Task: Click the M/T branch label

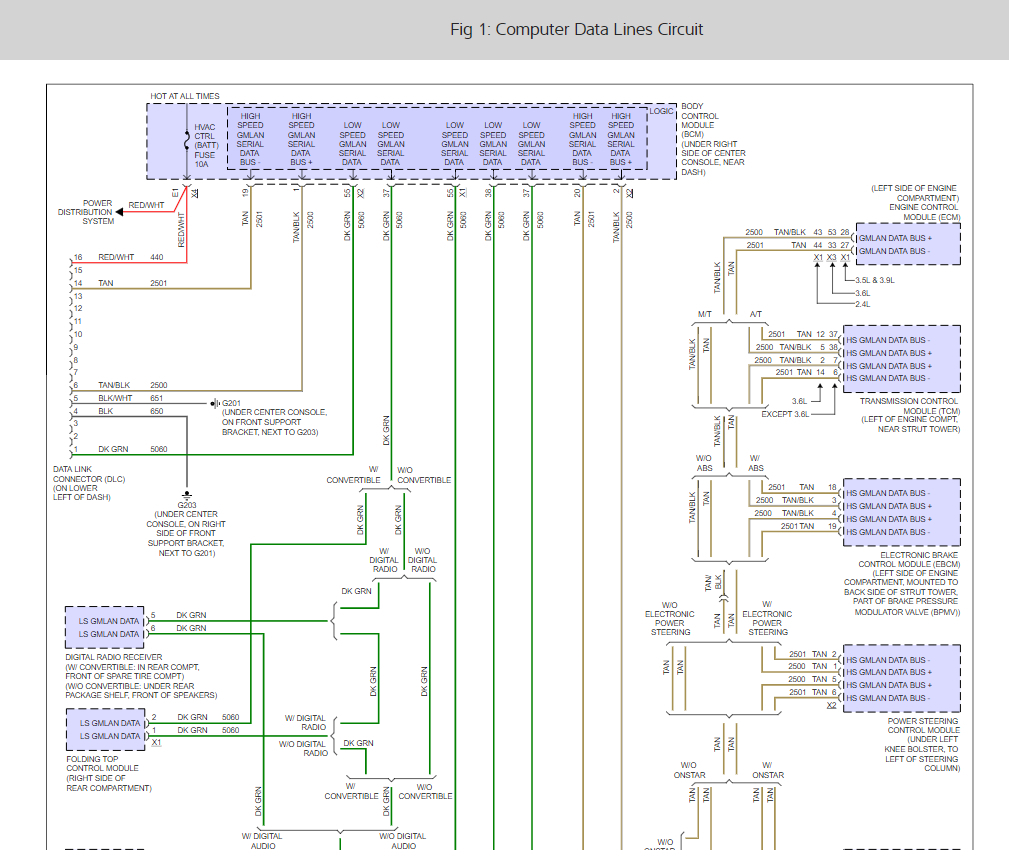Action: coord(705,314)
